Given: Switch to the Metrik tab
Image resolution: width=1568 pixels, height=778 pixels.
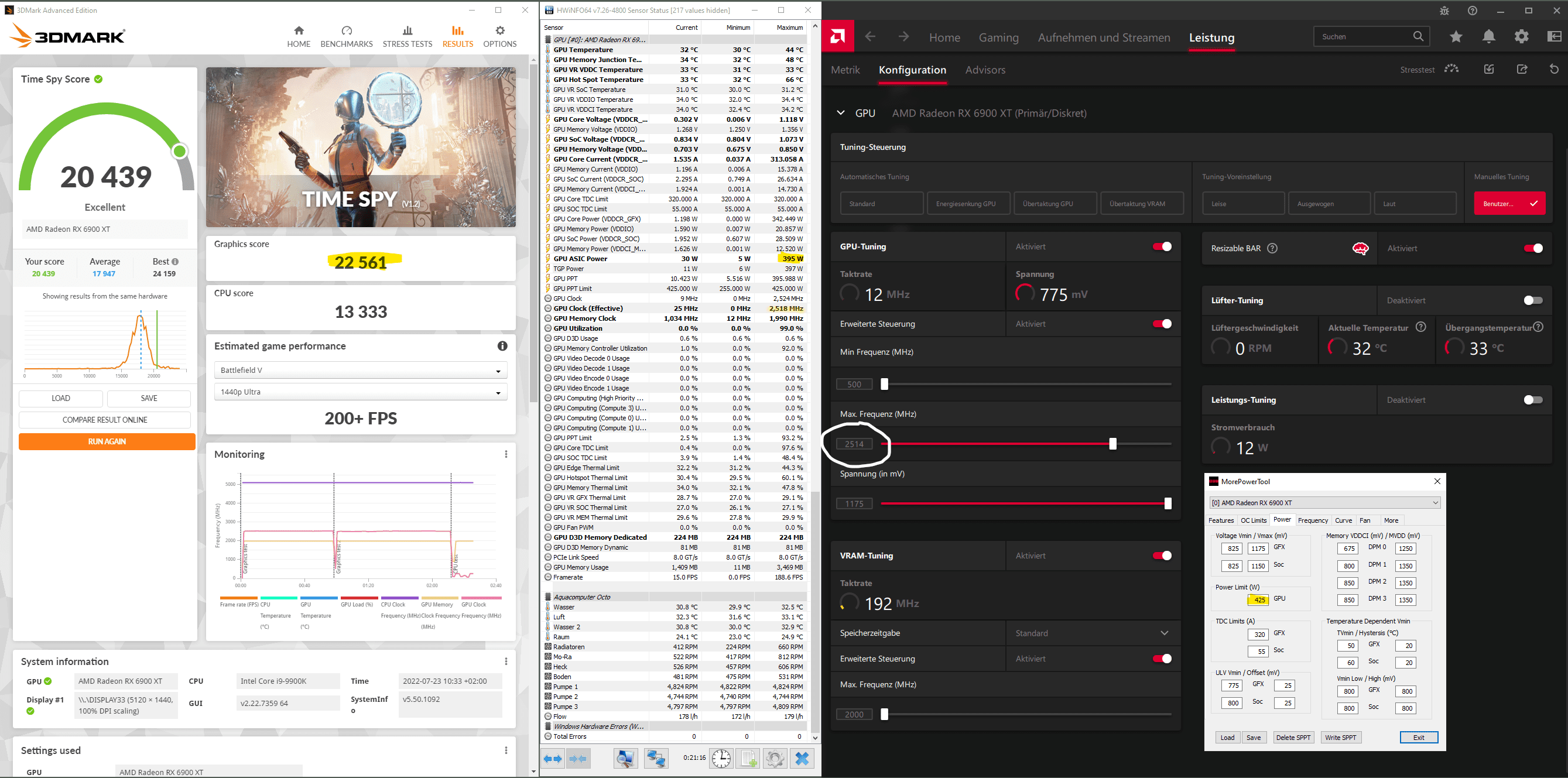Looking at the screenshot, I should [x=845, y=70].
